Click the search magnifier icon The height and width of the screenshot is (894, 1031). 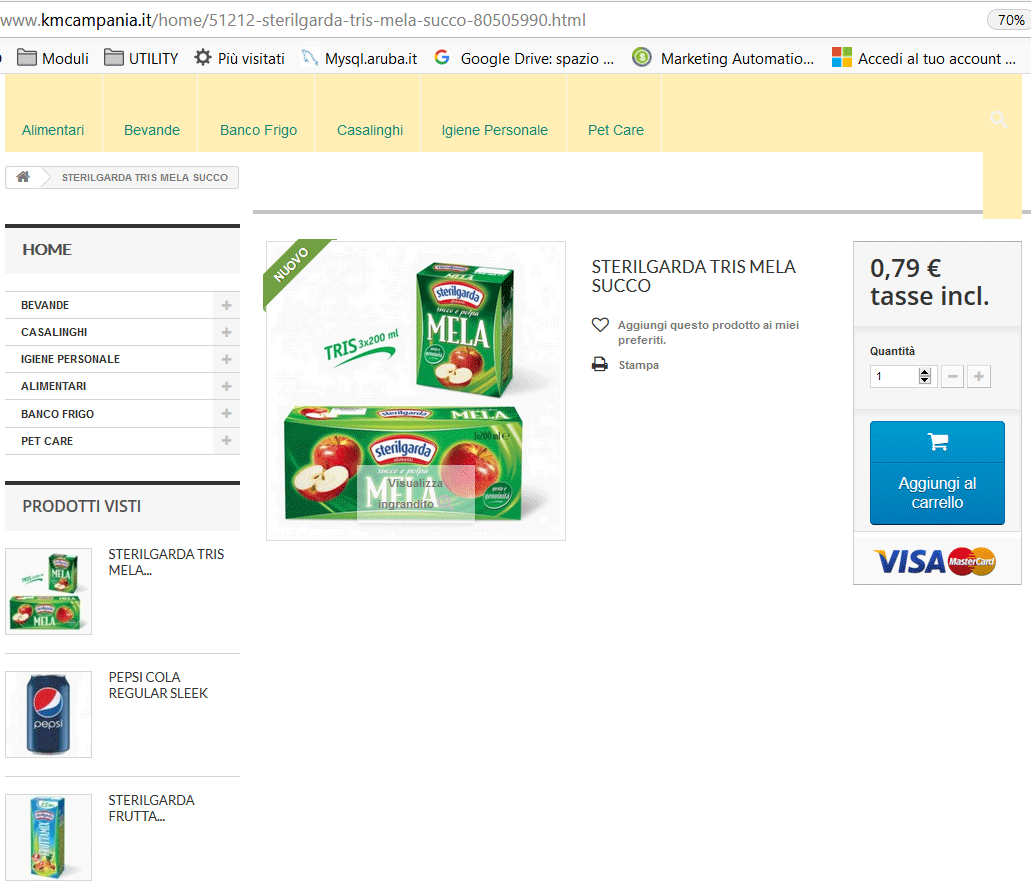[998, 119]
